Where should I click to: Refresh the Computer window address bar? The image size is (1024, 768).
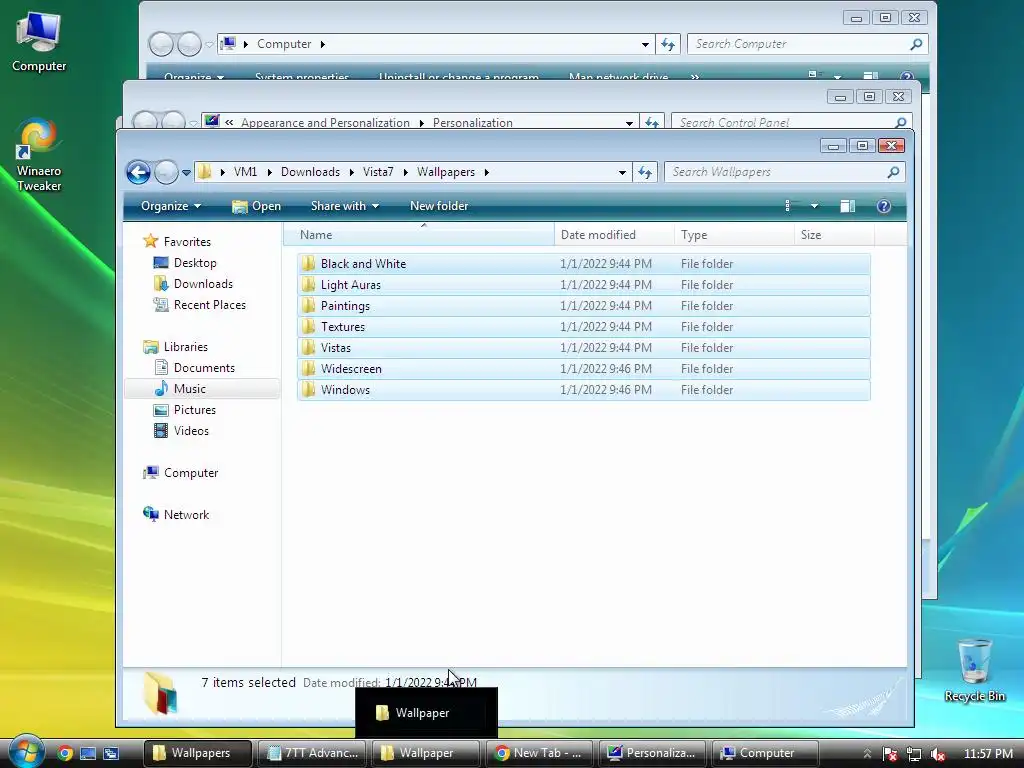pos(667,44)
